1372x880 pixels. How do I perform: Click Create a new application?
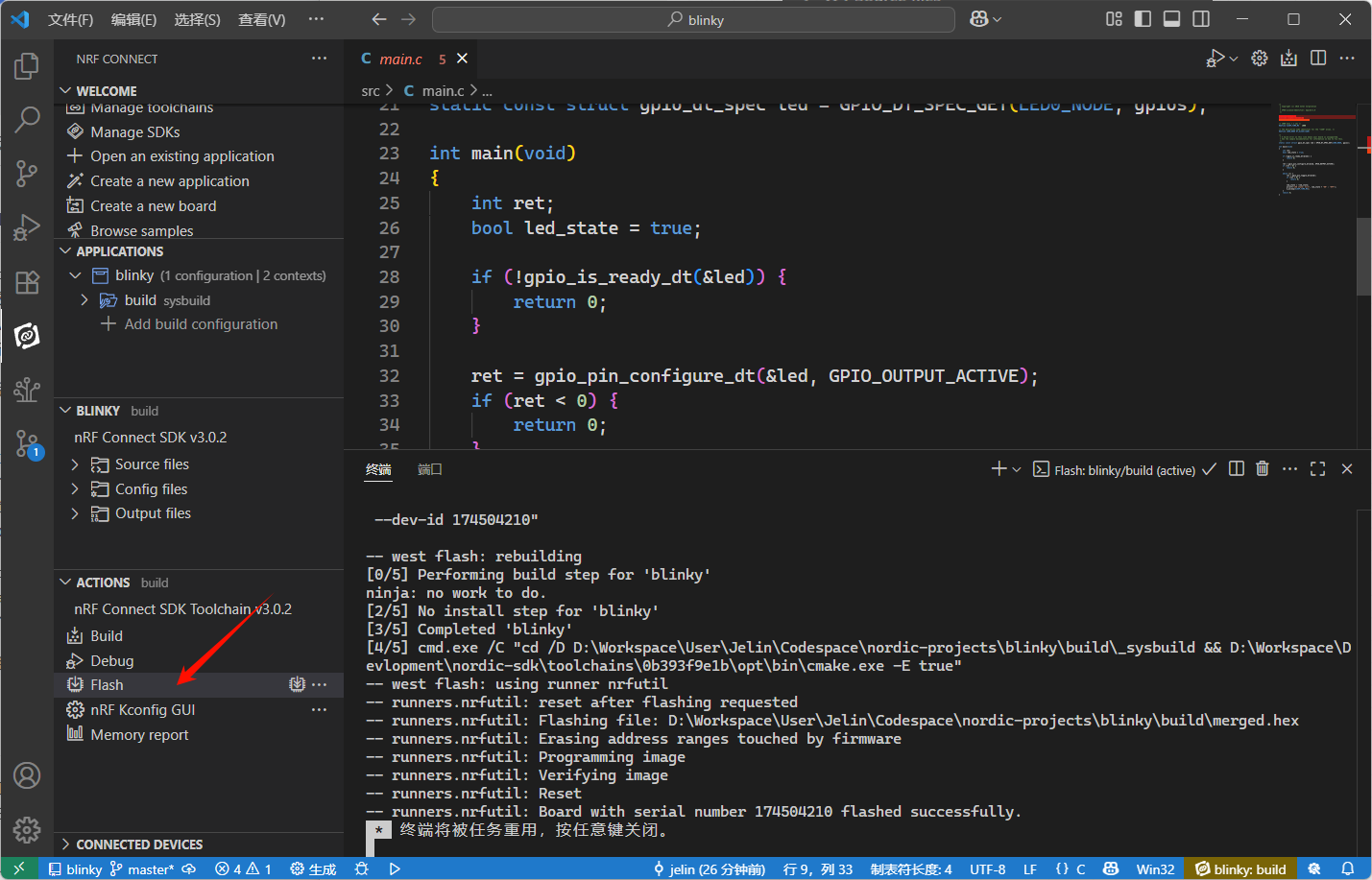(x=169, y=181)
